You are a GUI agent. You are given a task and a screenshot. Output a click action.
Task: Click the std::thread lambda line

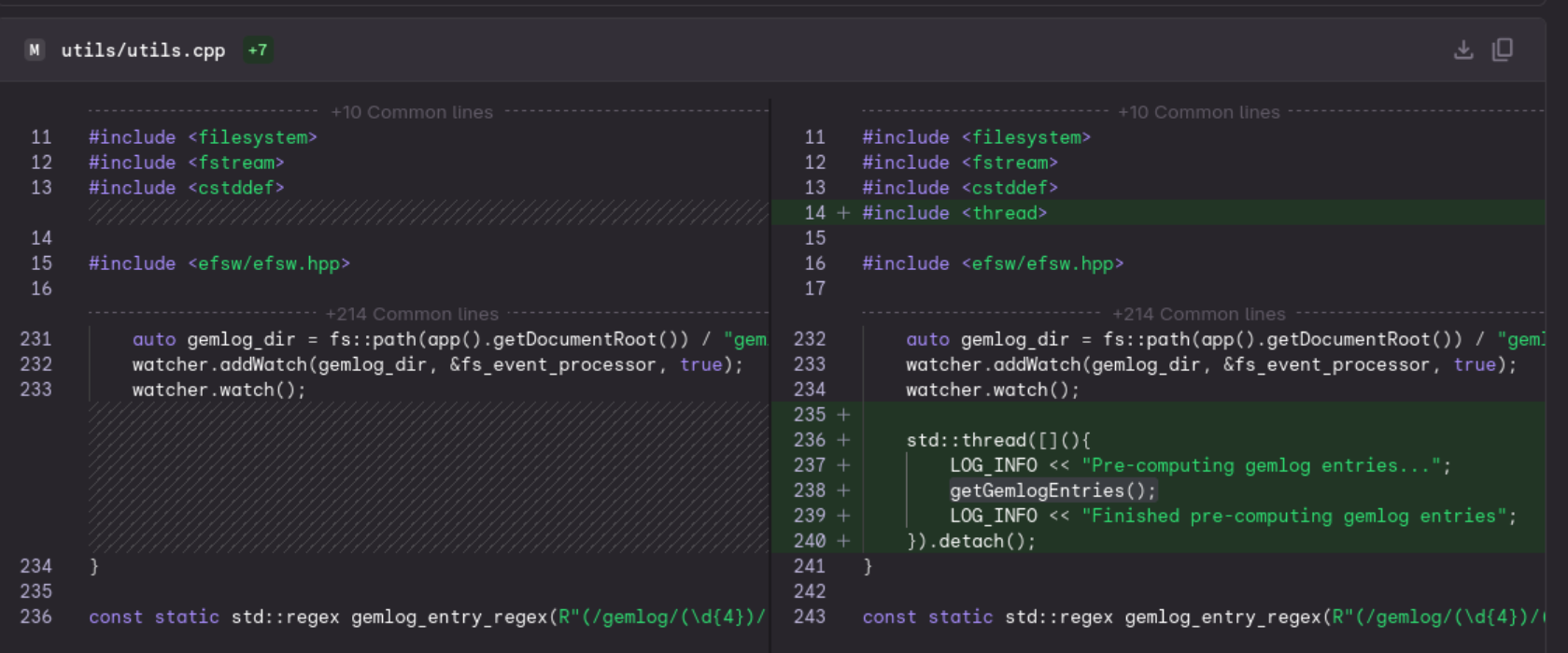[x=997, y=440]
